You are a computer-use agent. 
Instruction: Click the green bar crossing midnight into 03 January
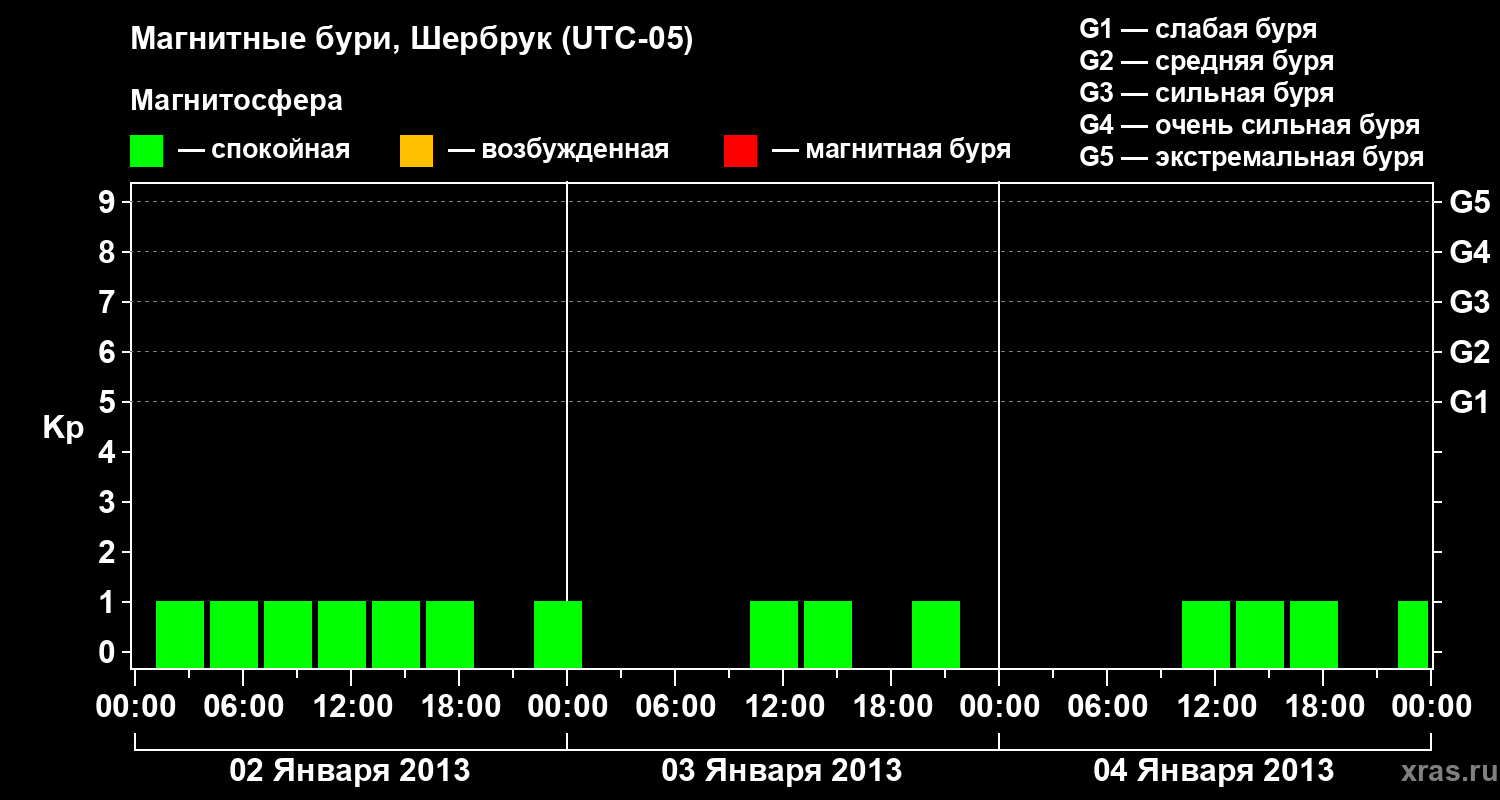pyautogui.click(x=558, y=634)
